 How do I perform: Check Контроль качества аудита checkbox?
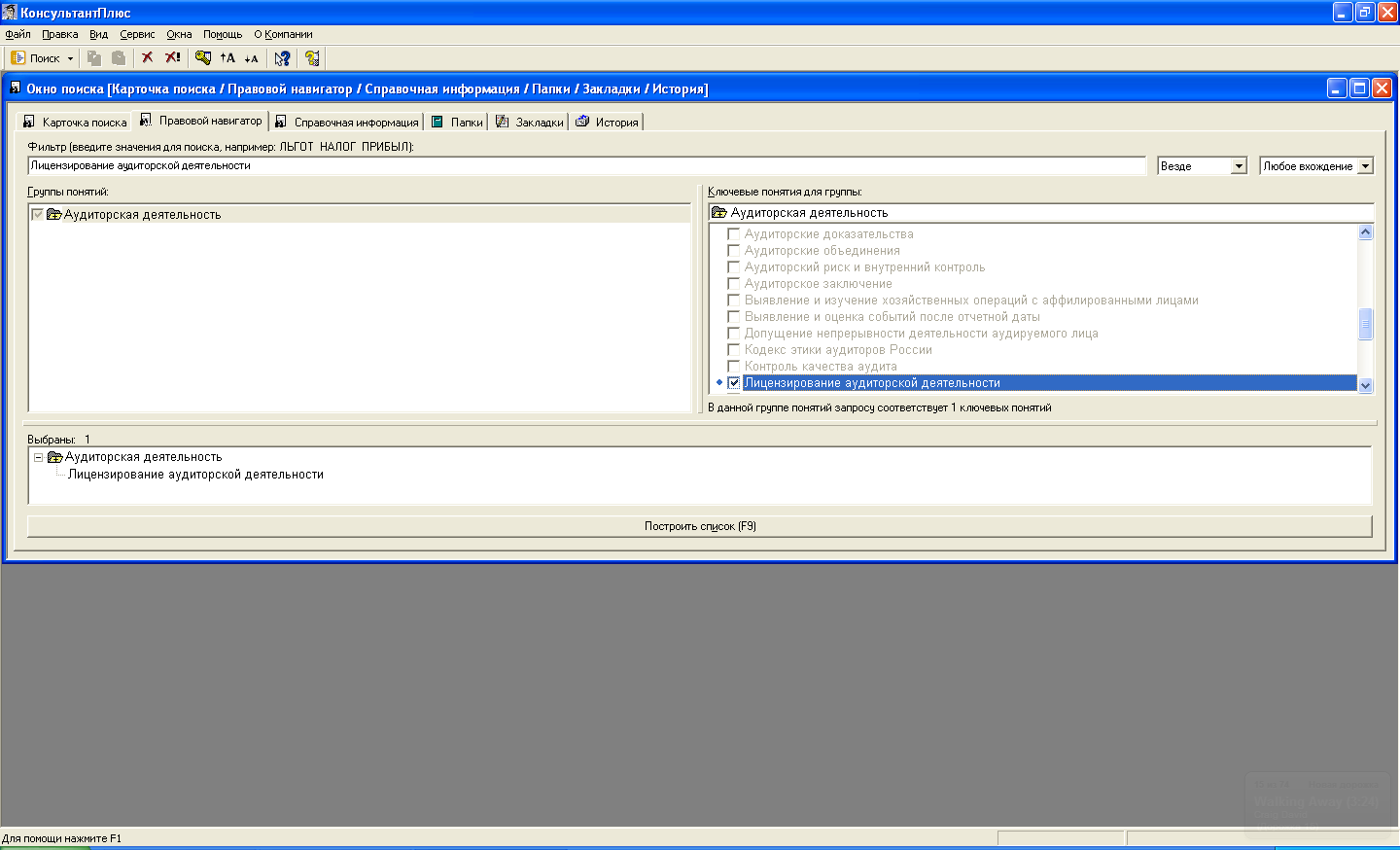[x=734, y=367]
